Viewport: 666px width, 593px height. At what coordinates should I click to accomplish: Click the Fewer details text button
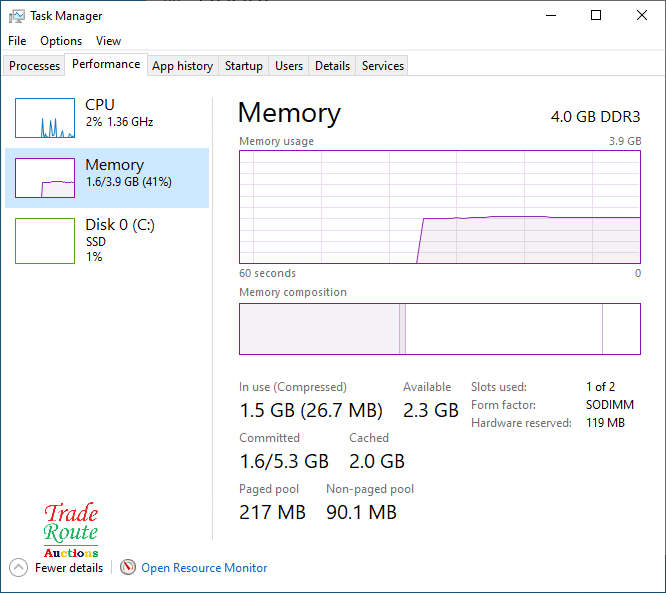[69, 568]
